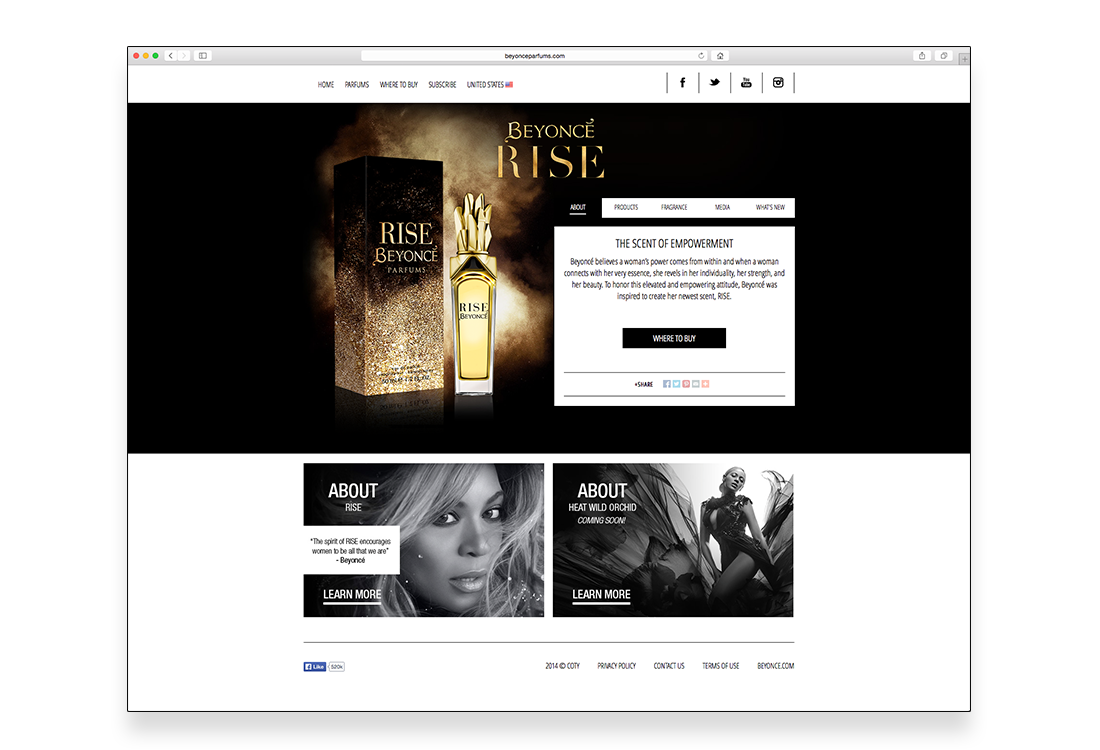Share on Twitter from the share row
This screenshot has width=1100, height=750.
[676, 384]
